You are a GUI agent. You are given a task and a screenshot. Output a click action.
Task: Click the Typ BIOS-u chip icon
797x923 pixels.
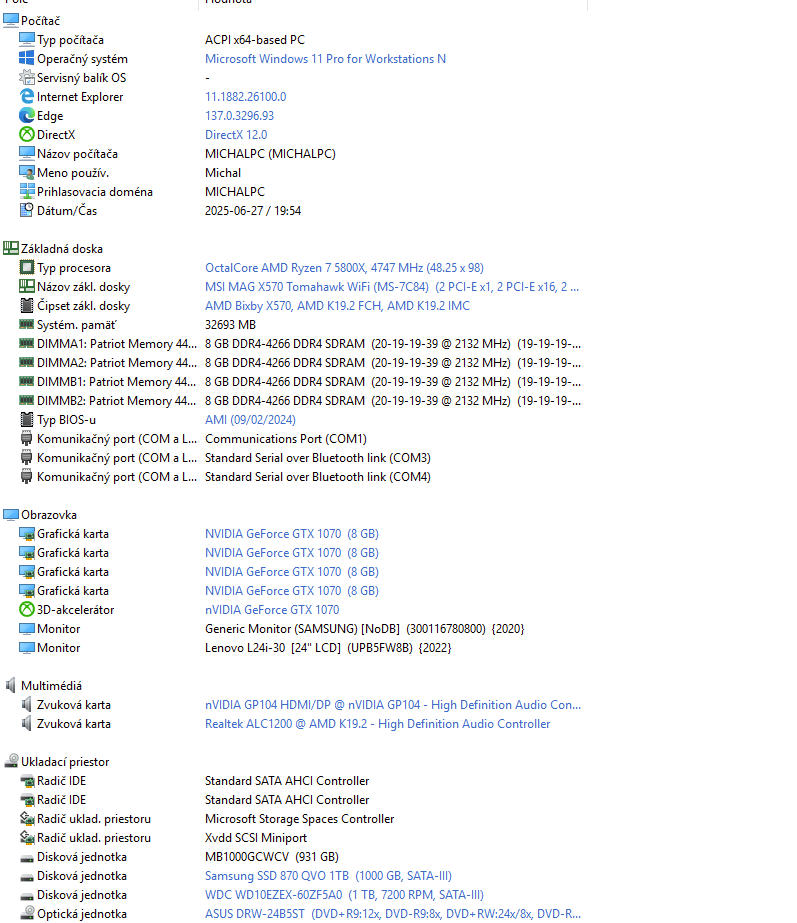[26, 419]
